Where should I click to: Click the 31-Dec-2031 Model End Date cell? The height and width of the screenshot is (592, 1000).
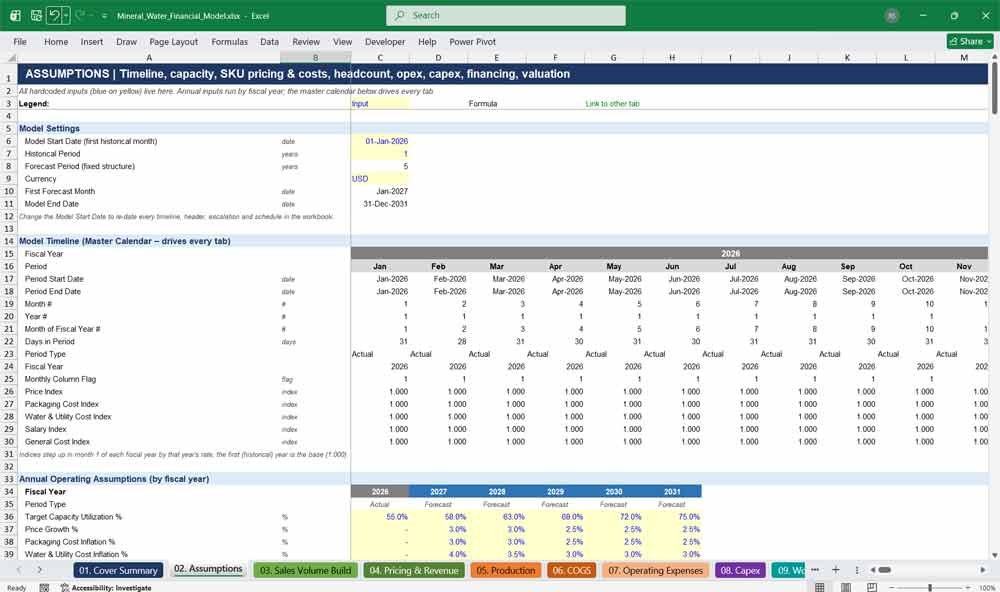pyautogui.click(x=380, y=204)
